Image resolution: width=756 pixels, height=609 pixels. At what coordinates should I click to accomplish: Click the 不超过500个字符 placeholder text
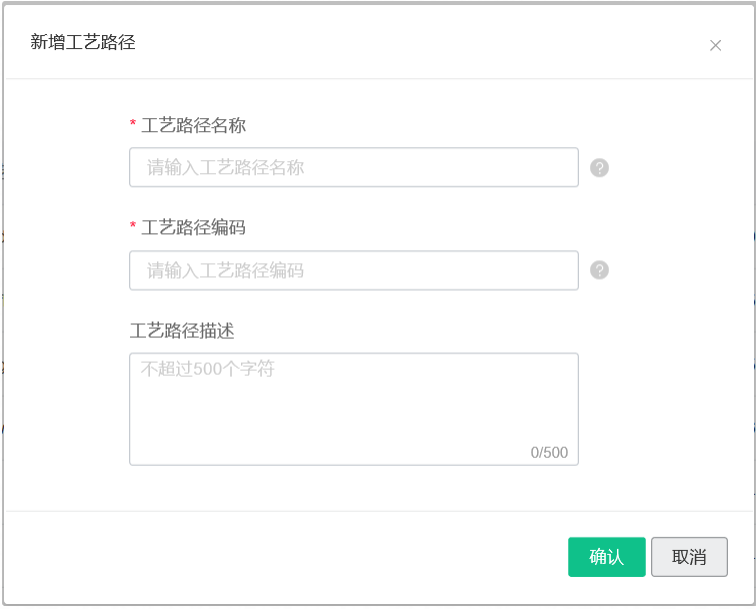(207, 369)
